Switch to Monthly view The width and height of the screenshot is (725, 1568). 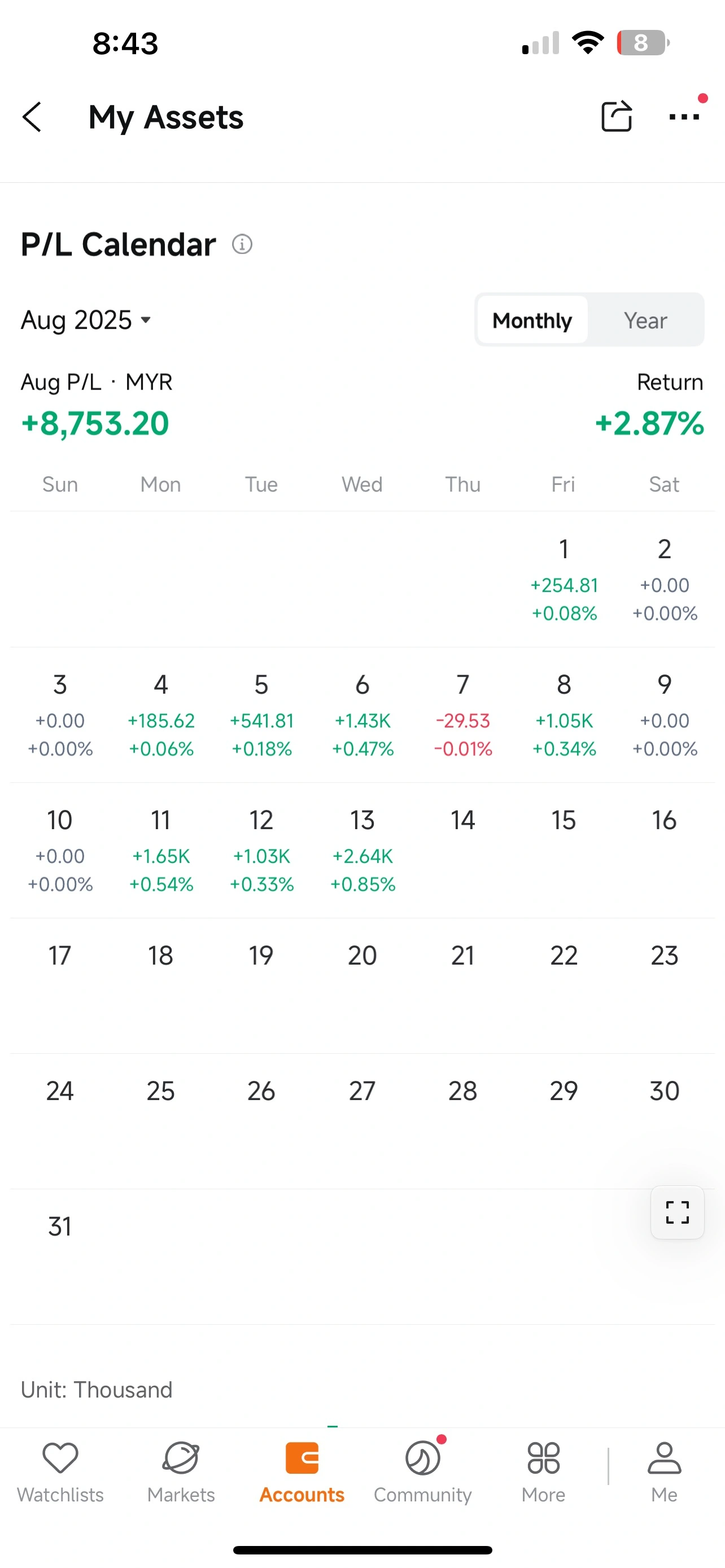pyautogui.click(x=532, y=320)
